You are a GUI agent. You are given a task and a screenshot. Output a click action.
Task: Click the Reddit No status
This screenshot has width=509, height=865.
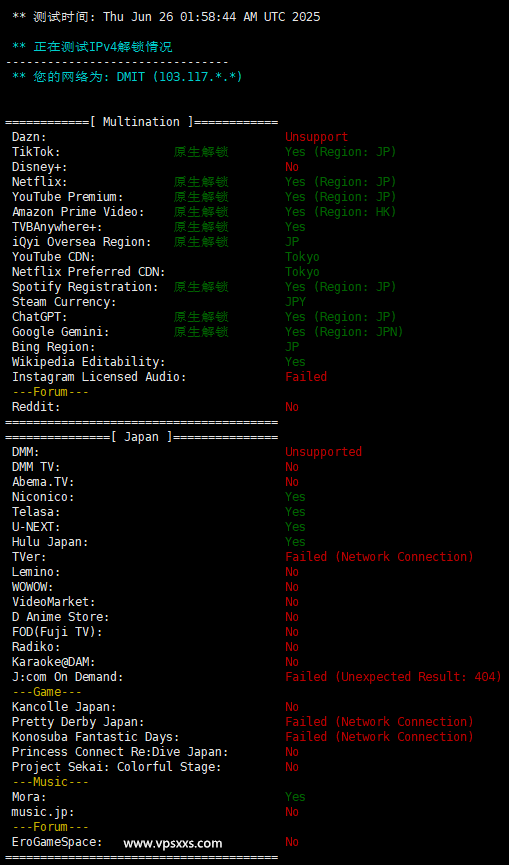point(292,407)
